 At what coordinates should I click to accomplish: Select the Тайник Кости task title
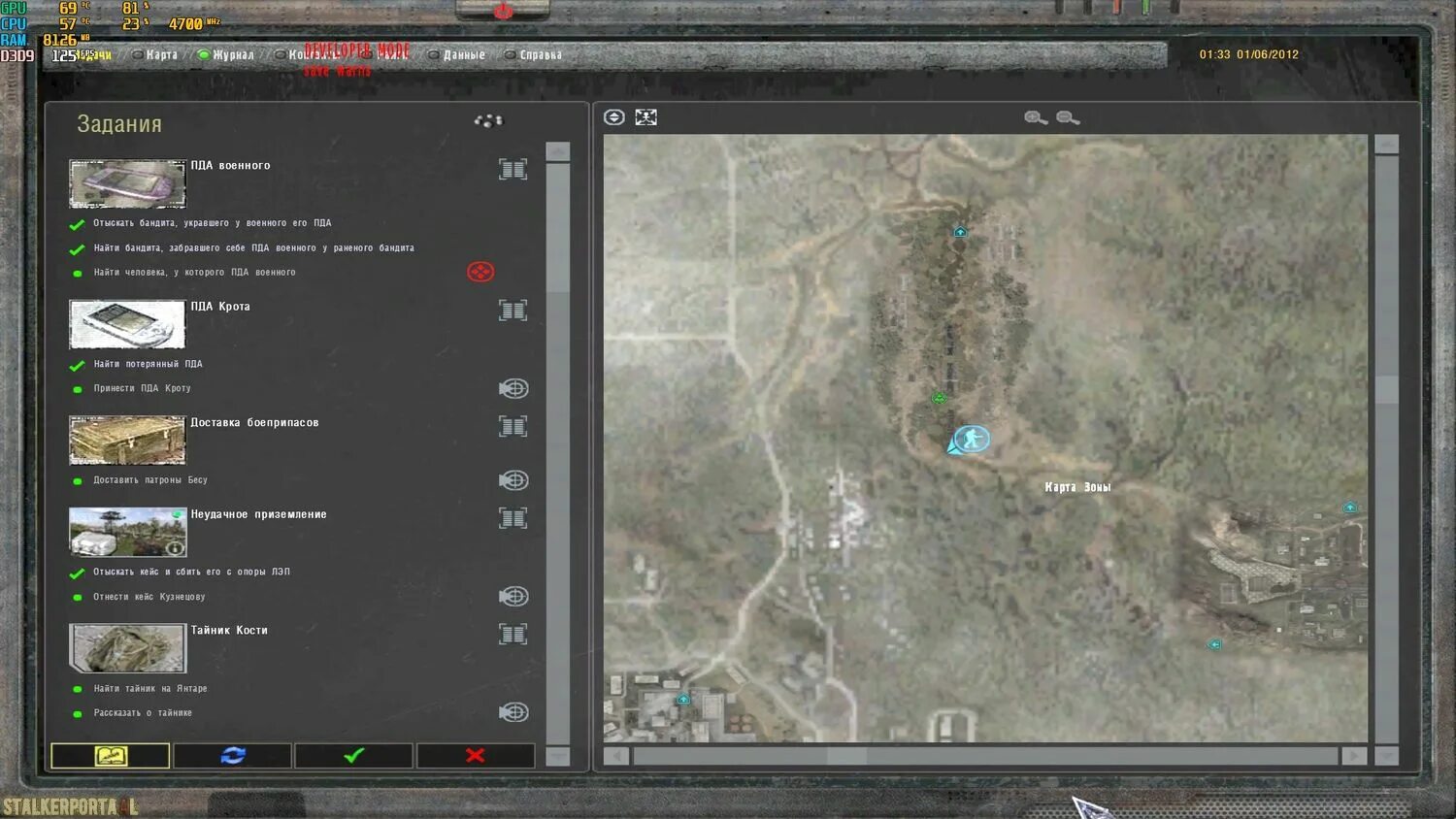(229, 631)
